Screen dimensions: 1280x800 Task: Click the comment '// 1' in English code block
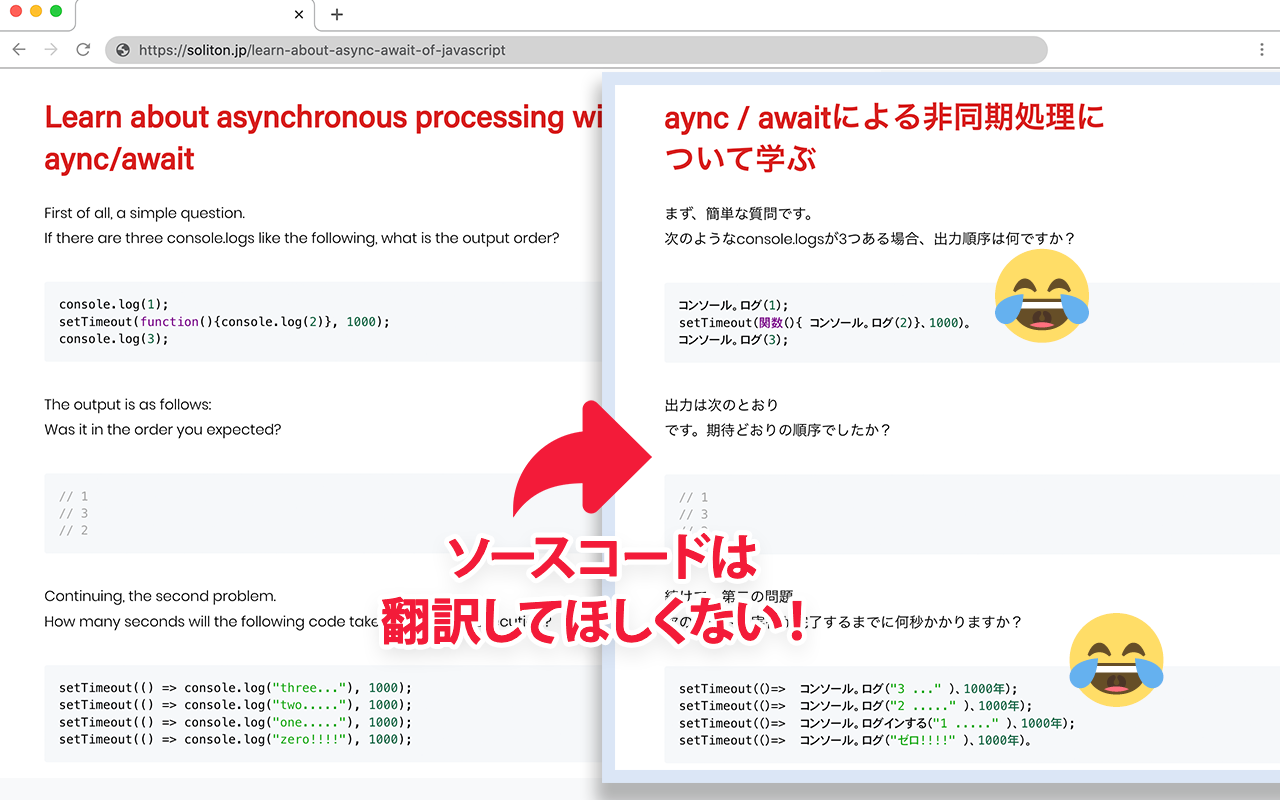click(74, 496)
